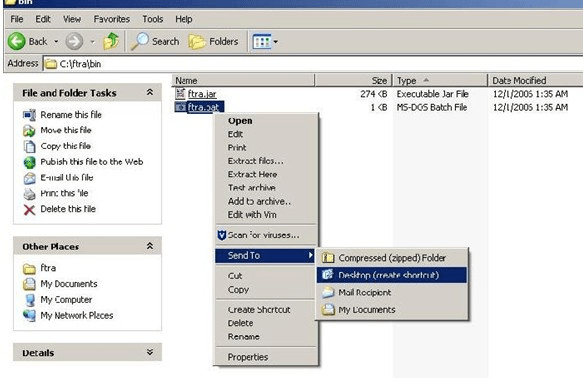The image size is (583, 378).
Task: Open the My Network Places link
Action: pyautogui.click(x=77, y=316)
